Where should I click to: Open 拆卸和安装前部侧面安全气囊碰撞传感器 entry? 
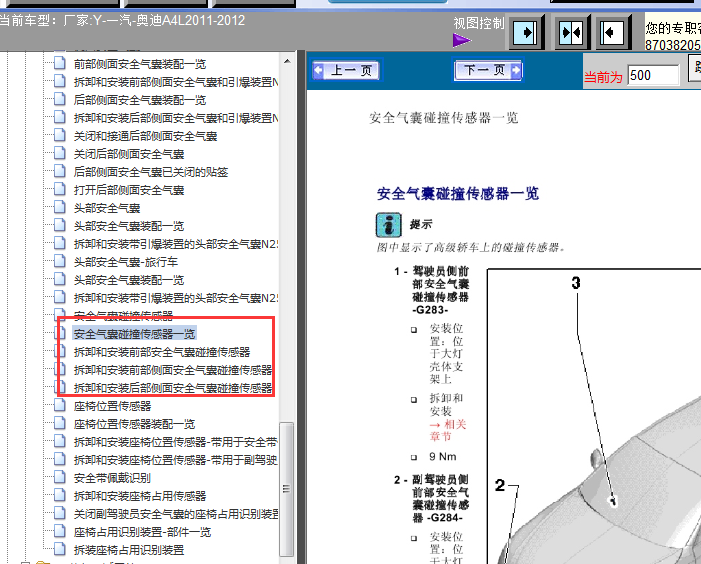[173, 370]
